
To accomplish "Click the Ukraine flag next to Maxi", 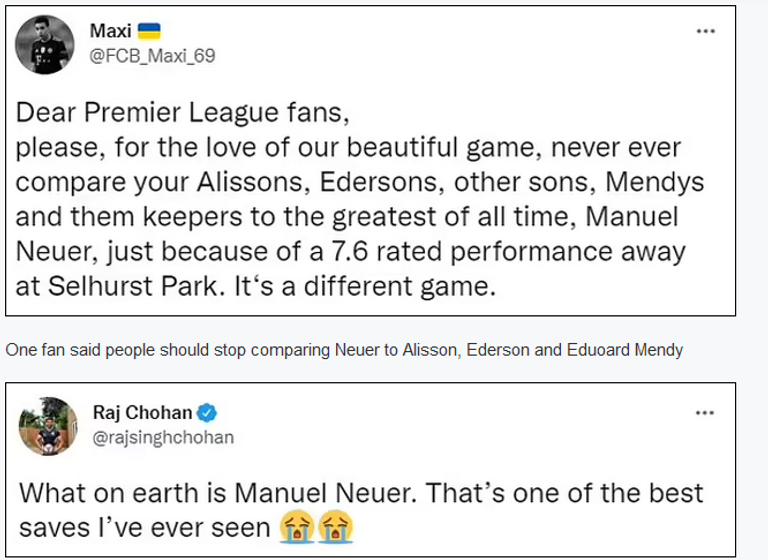I will [x=149, y=31].
